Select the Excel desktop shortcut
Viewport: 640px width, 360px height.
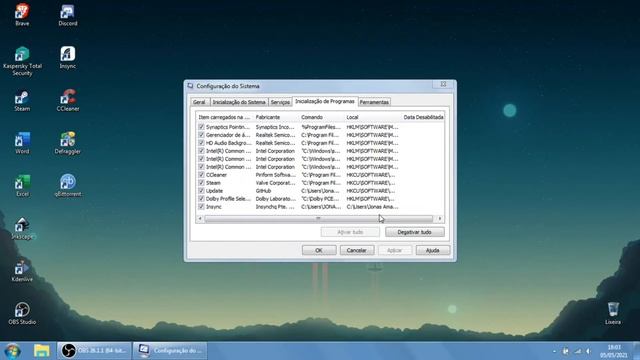(x=22, y=186)
